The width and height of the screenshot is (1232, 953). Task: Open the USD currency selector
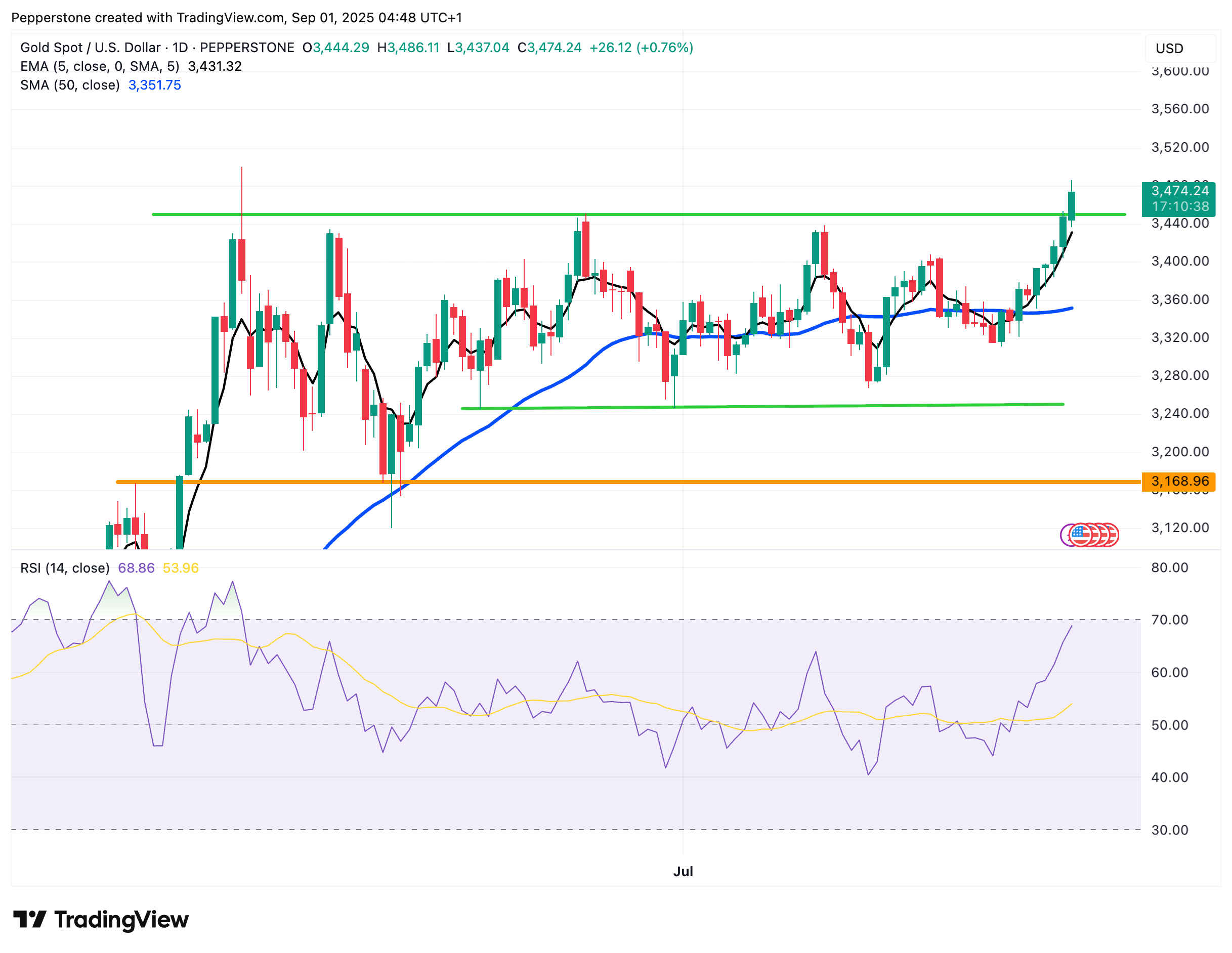coord(1180,49)
